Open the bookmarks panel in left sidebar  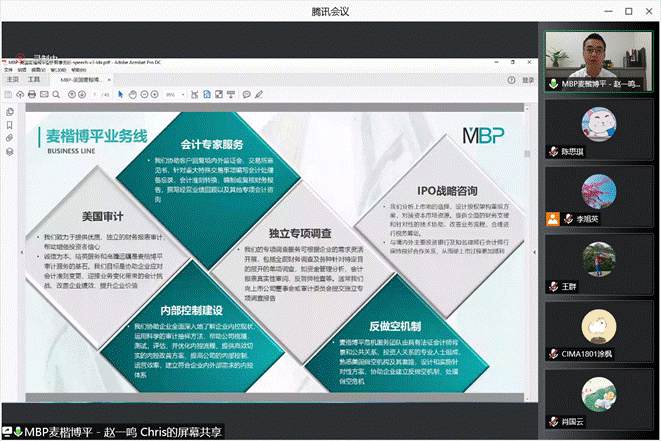(x=9, y=124)
